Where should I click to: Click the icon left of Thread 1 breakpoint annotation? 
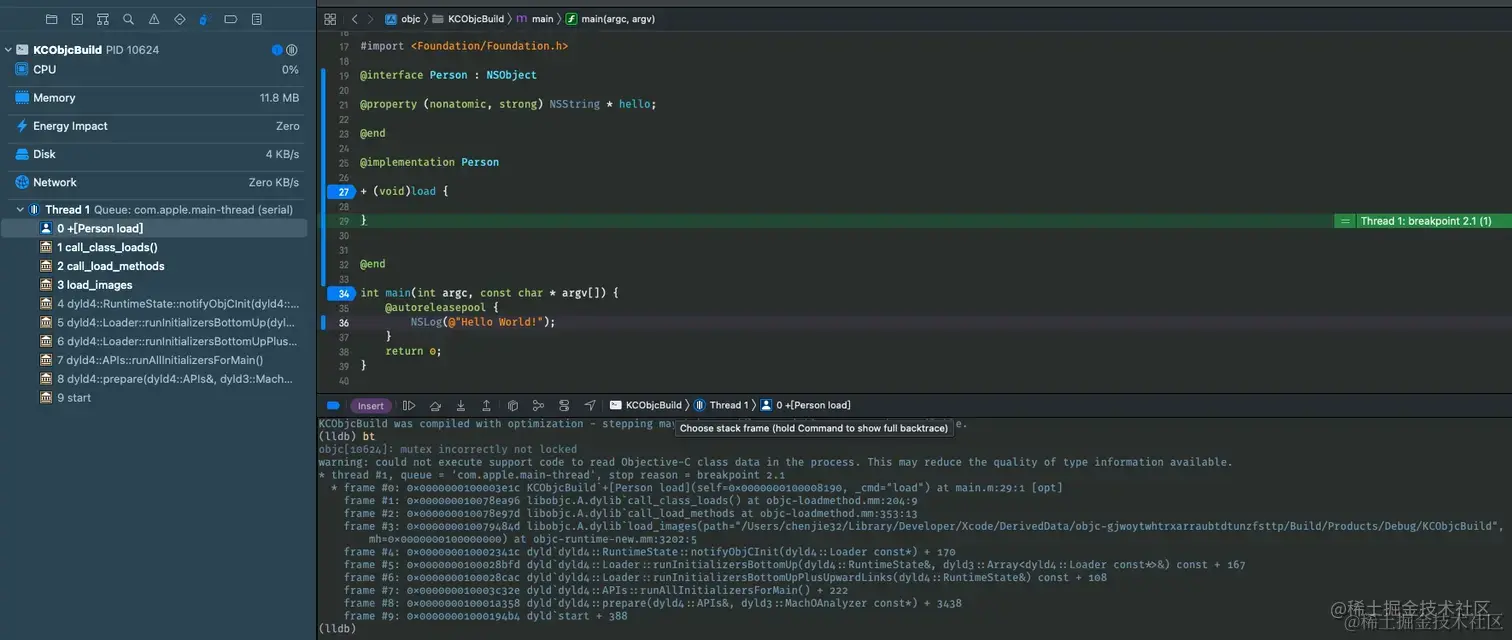pyautogui.click(x=1345, y=221)
